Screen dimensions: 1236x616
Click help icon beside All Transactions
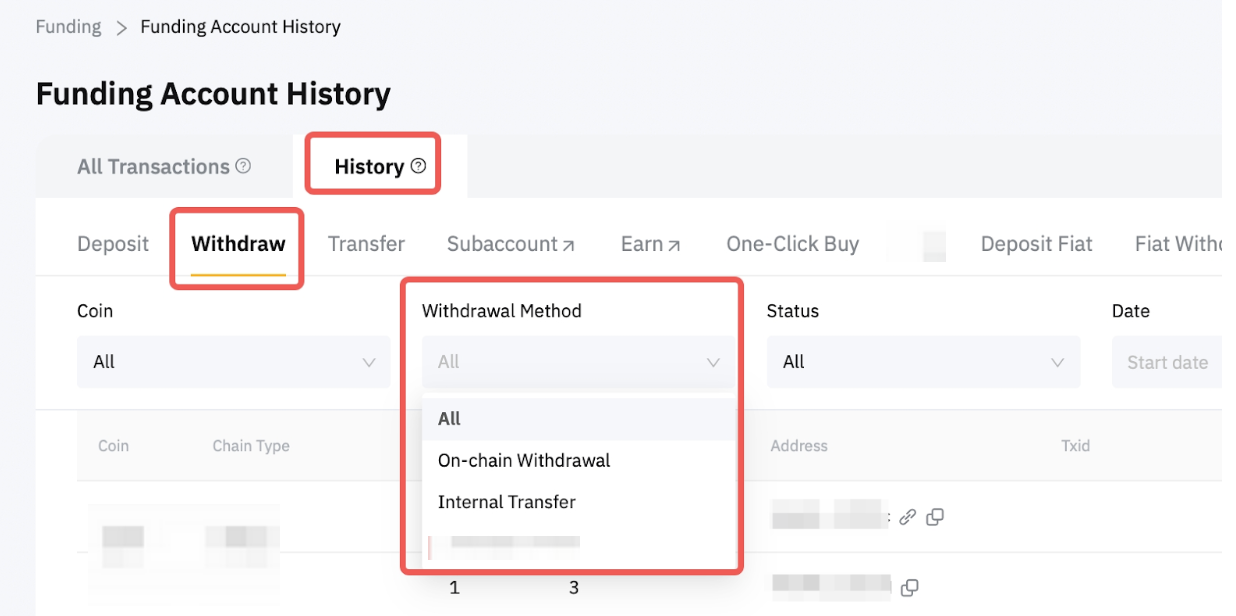(x=243, y=167)
